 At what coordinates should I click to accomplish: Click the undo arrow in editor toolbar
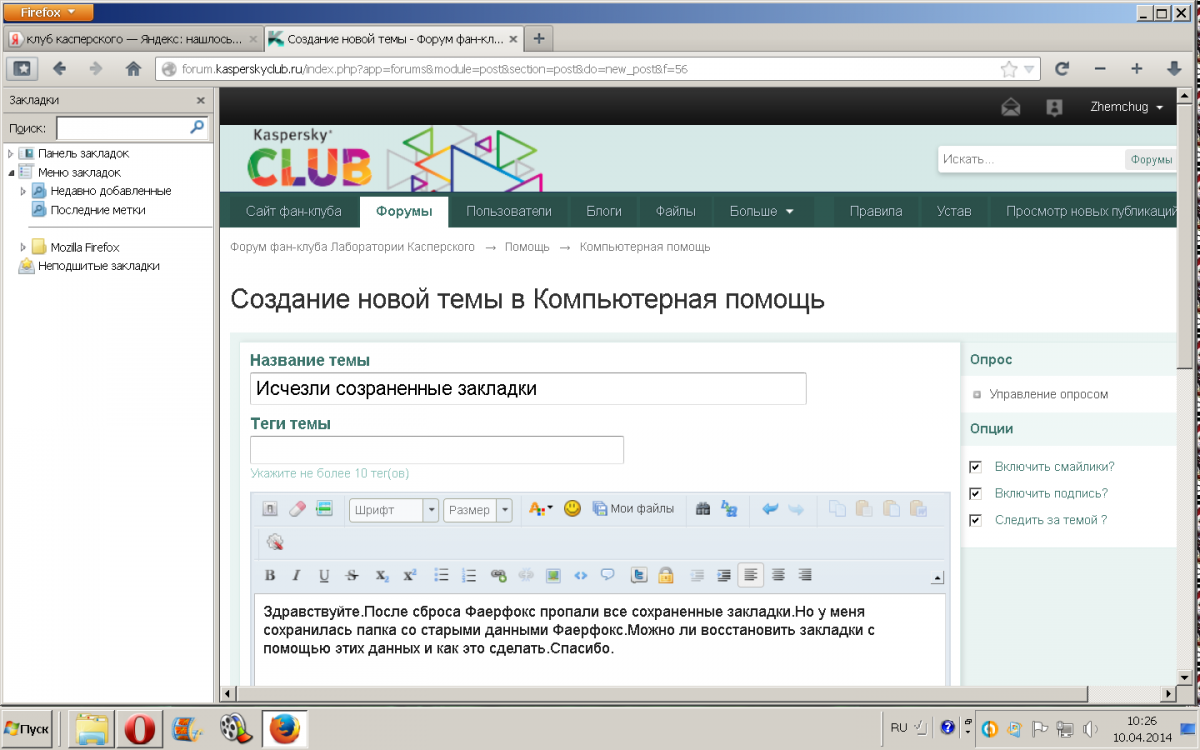click(x=770, y=509)
